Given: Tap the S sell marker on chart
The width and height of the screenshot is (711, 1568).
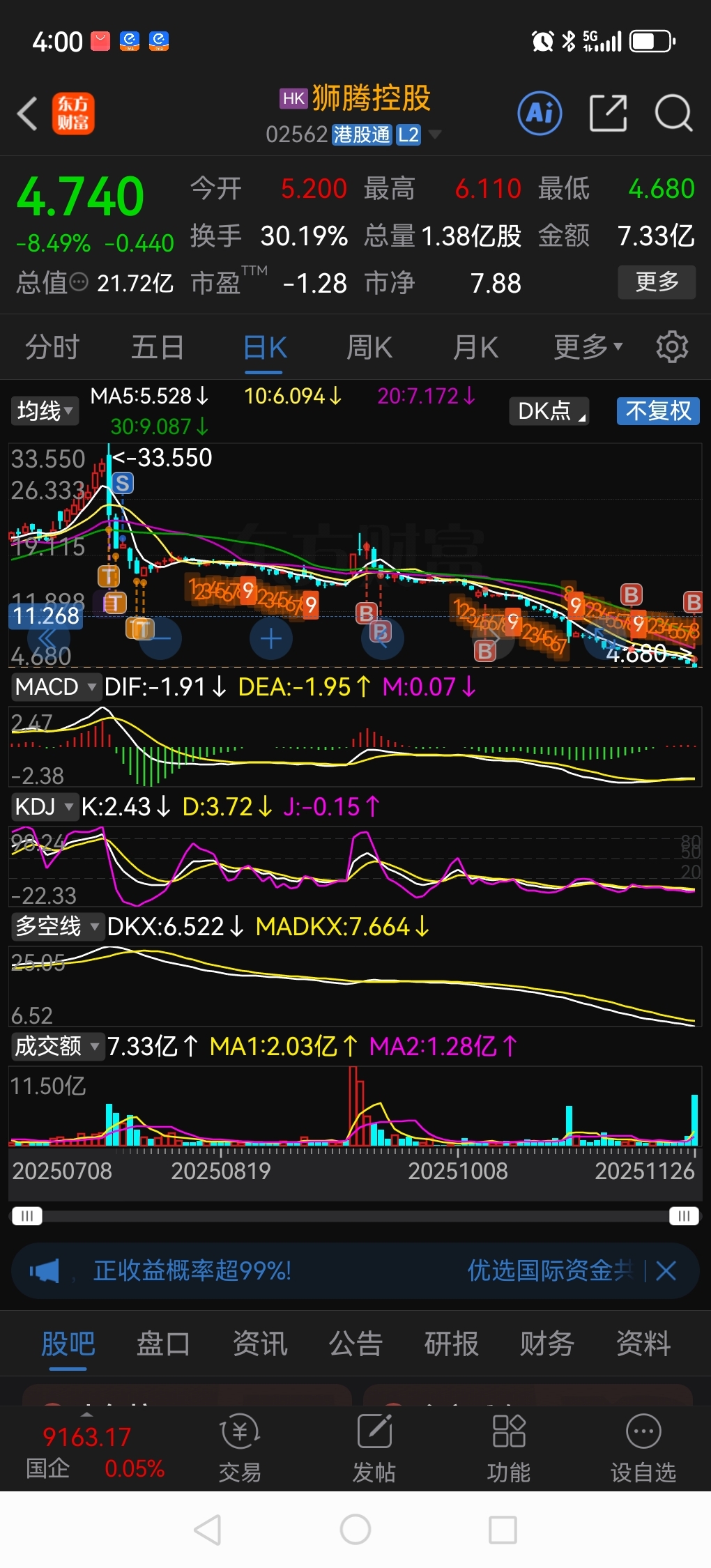Looking at the screenshot, I should point(123,483).
